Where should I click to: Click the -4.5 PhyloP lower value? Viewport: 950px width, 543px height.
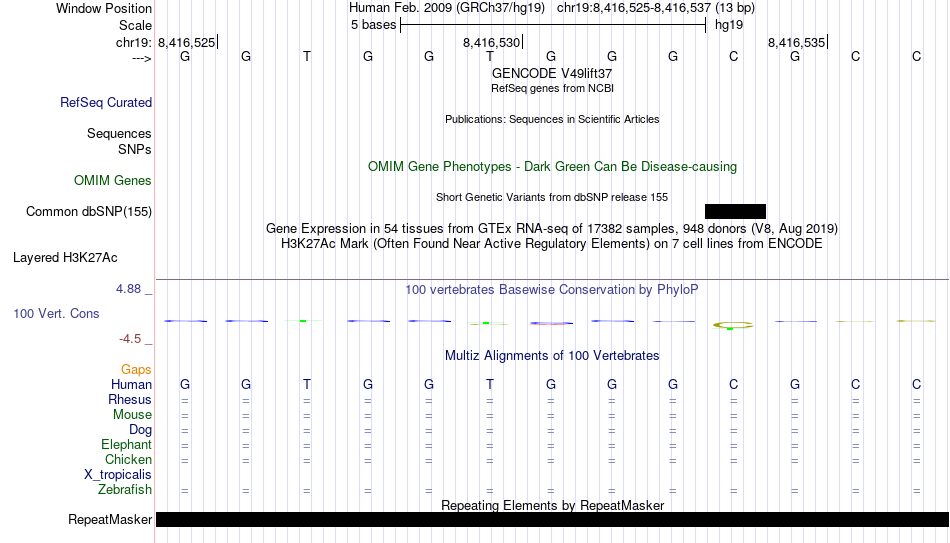[x=130, y=339]
